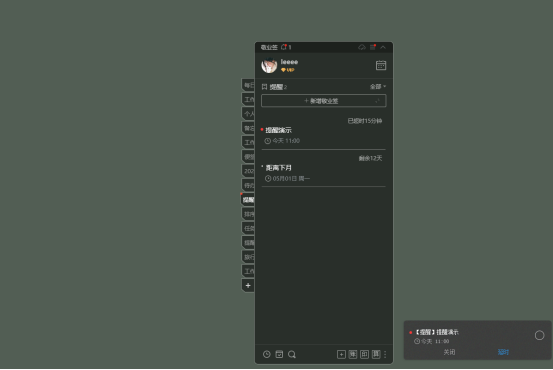The height and width of the screenshot is (370, 553).
Task: Click the 05月01日 周一 date
Action: tap(287, 178)
